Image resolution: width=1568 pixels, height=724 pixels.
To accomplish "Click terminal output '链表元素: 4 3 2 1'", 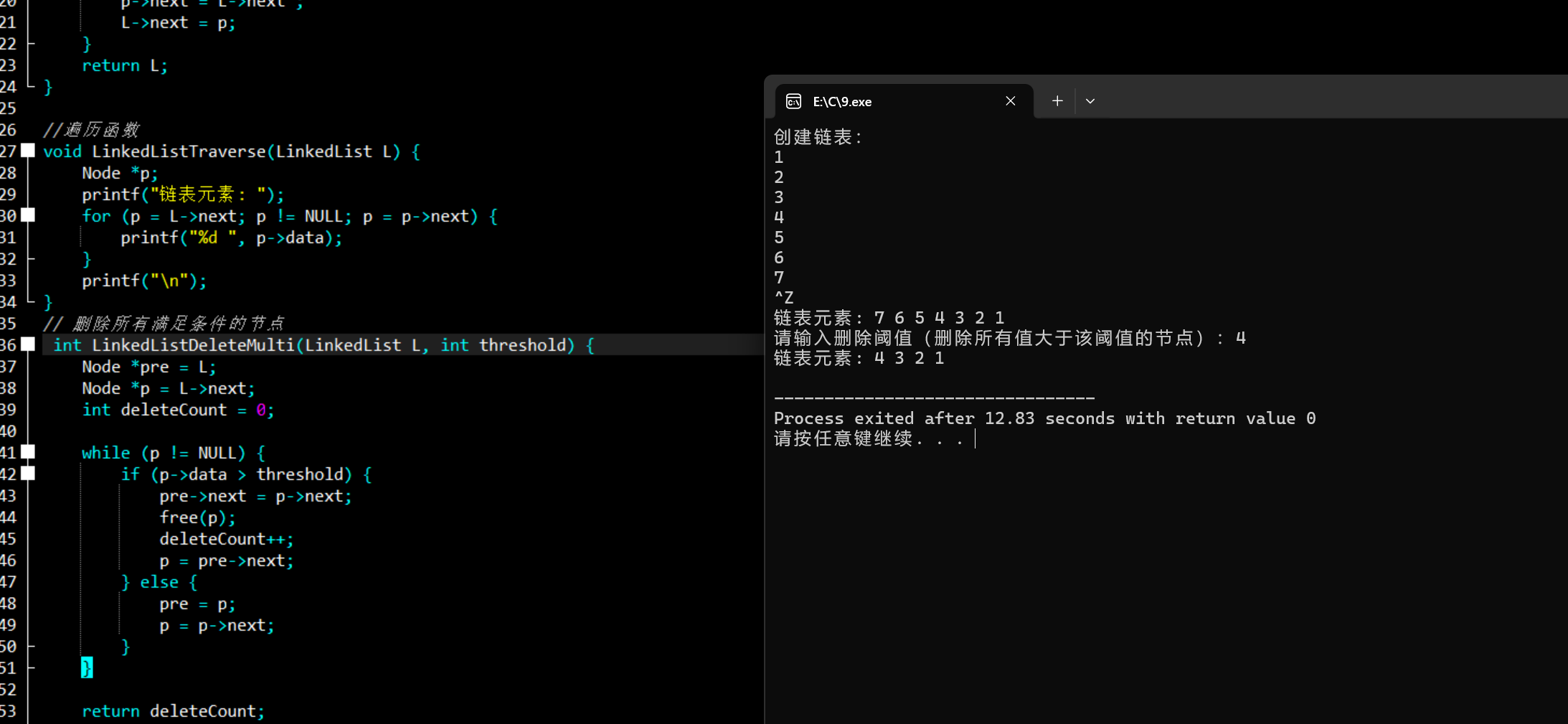I will tap(859, 358).
